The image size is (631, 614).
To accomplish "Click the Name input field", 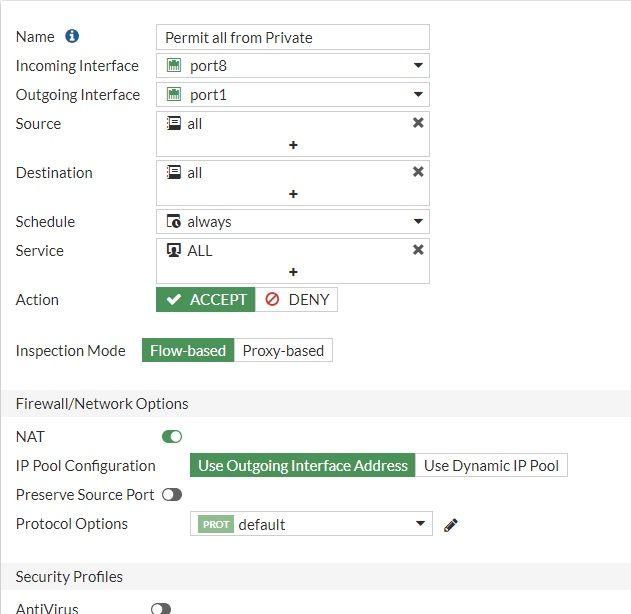I will 293,38.
